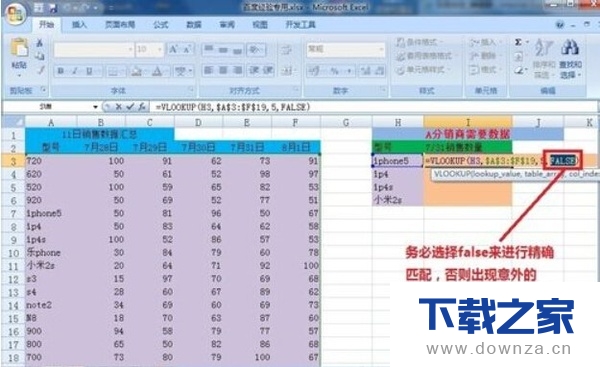Switch to the 视图 (View) tab
This screenshot has height=367, width=600.
pyautogui.click(x=260, y=25)
